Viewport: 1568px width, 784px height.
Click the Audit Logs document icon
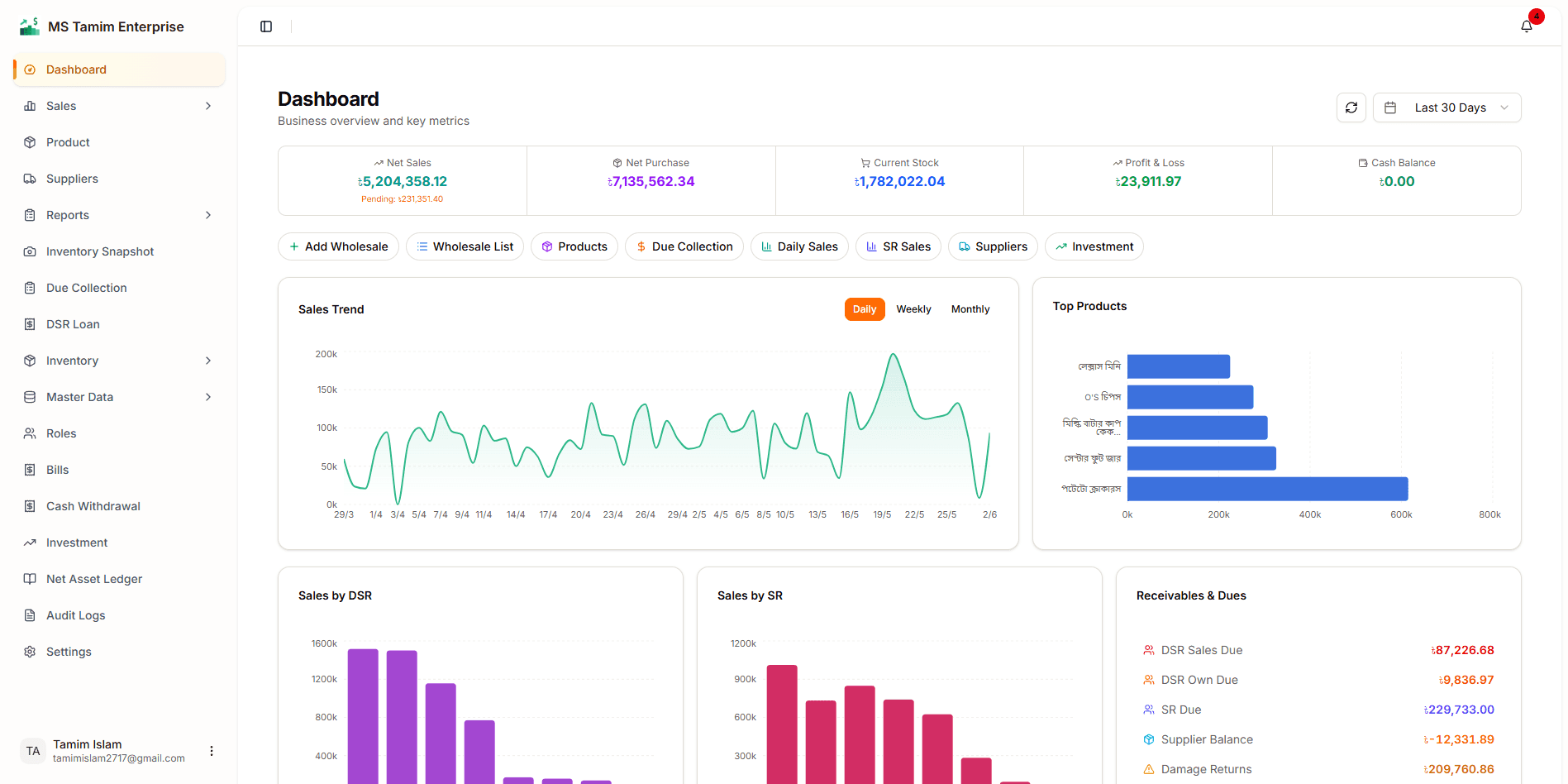(30, 615)
